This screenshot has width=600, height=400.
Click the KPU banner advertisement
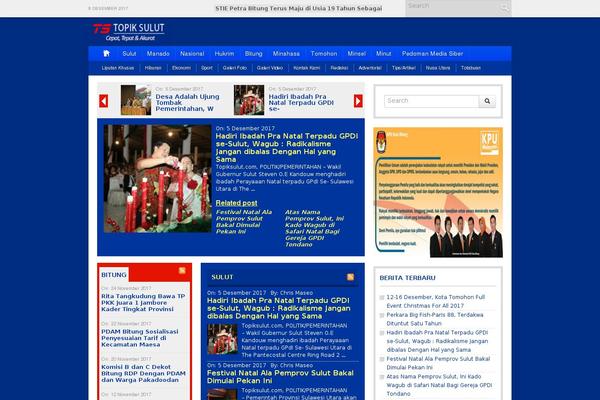[x=438, y=193]
